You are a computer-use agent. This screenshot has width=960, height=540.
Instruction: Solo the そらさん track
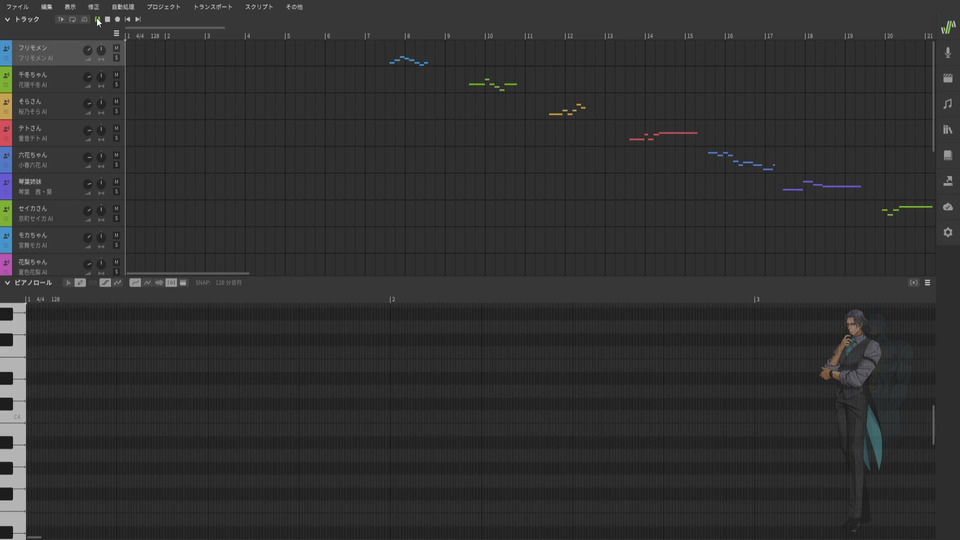coord(116,111)
